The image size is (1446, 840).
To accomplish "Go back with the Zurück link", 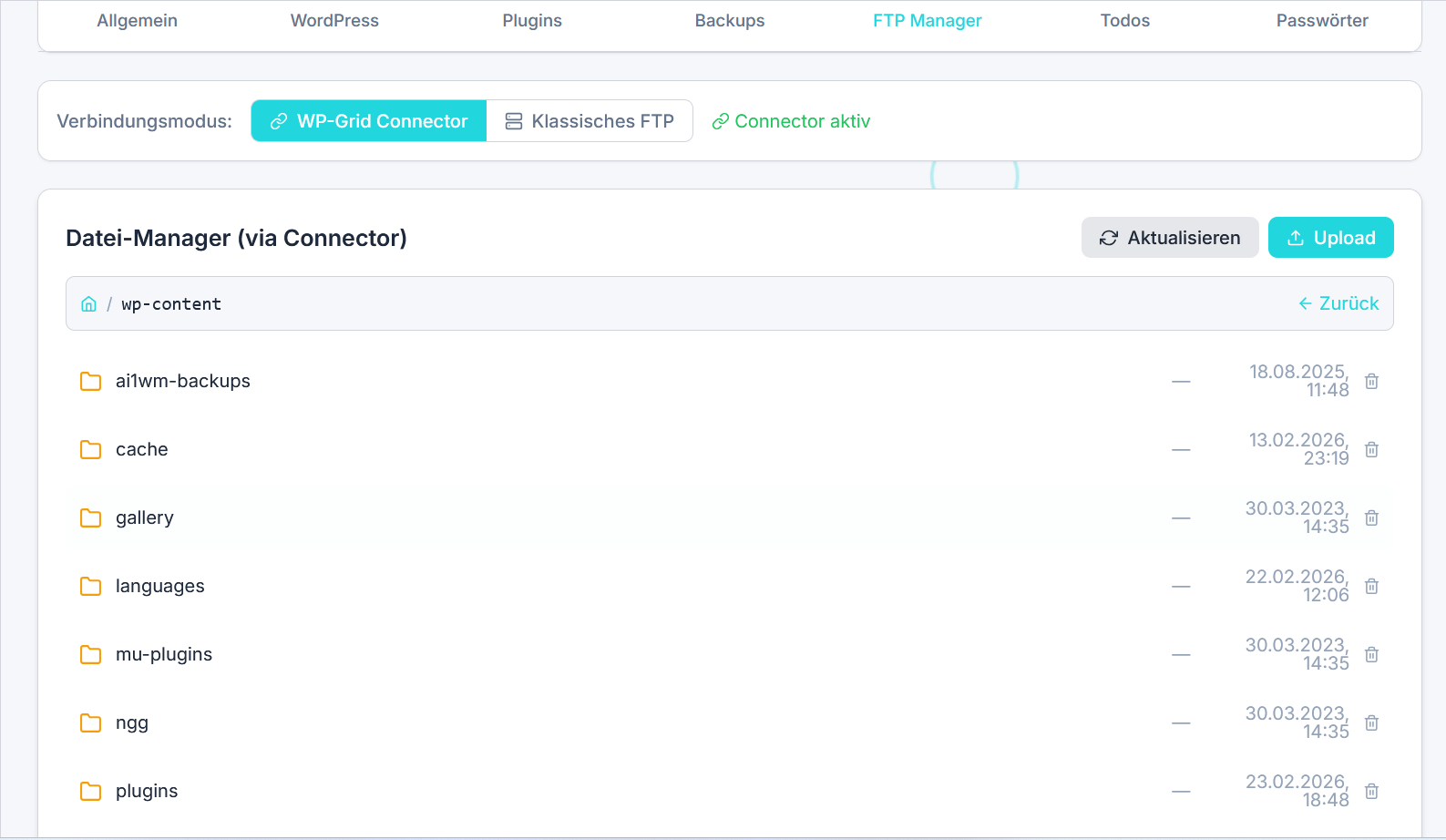I will pyautogui.click(x=1338, y=303).
